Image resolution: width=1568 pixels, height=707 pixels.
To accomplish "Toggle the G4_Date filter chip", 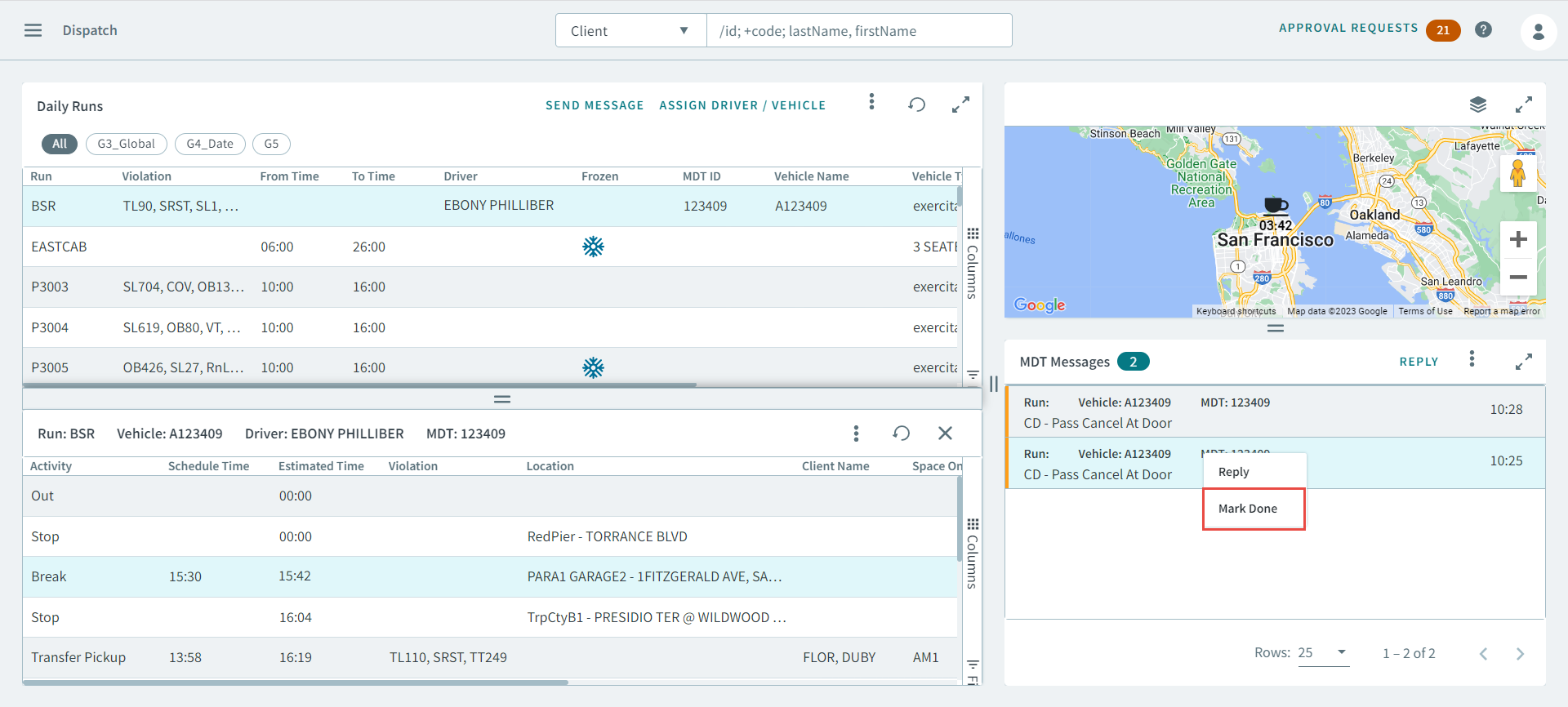I will [210, 144].
